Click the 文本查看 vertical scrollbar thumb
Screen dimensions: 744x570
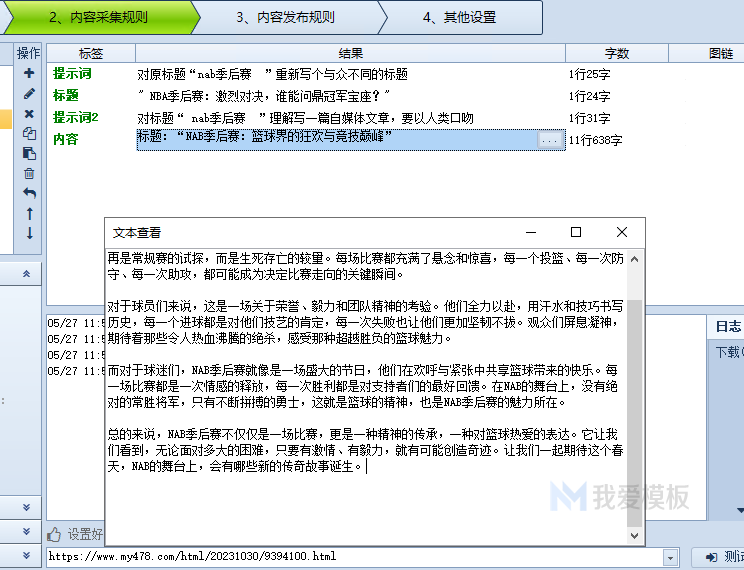point(634,413)
